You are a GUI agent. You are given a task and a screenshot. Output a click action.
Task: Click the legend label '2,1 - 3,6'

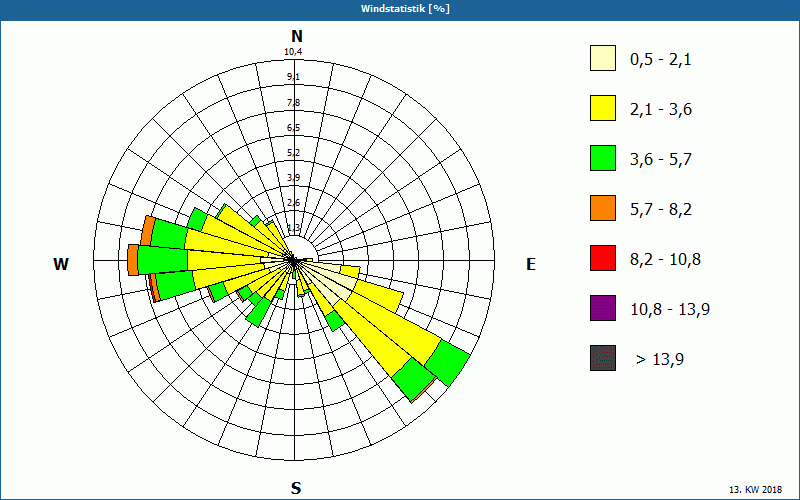[x=661, y=110]
